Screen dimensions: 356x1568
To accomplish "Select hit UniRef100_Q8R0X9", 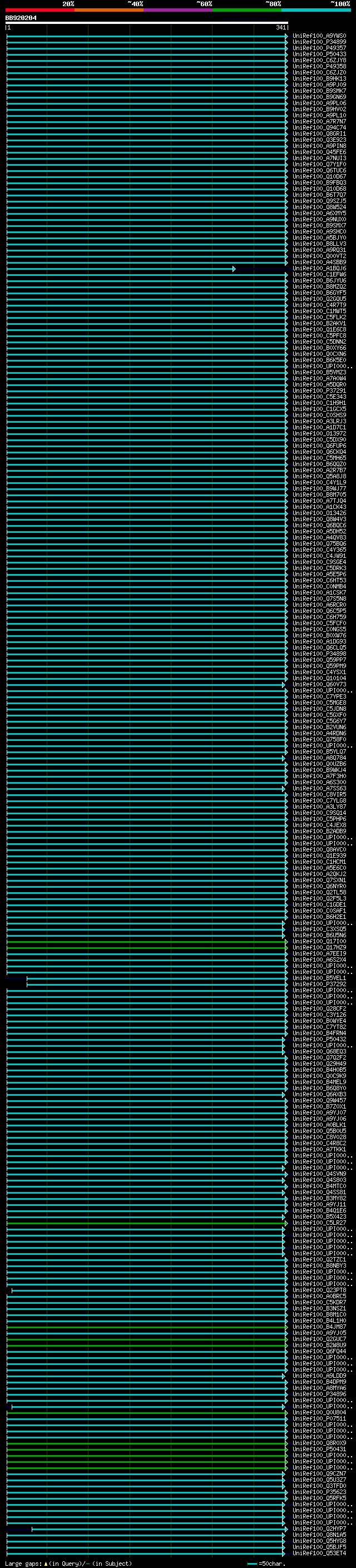I will pyautogui.click(x=319, y=1443).
